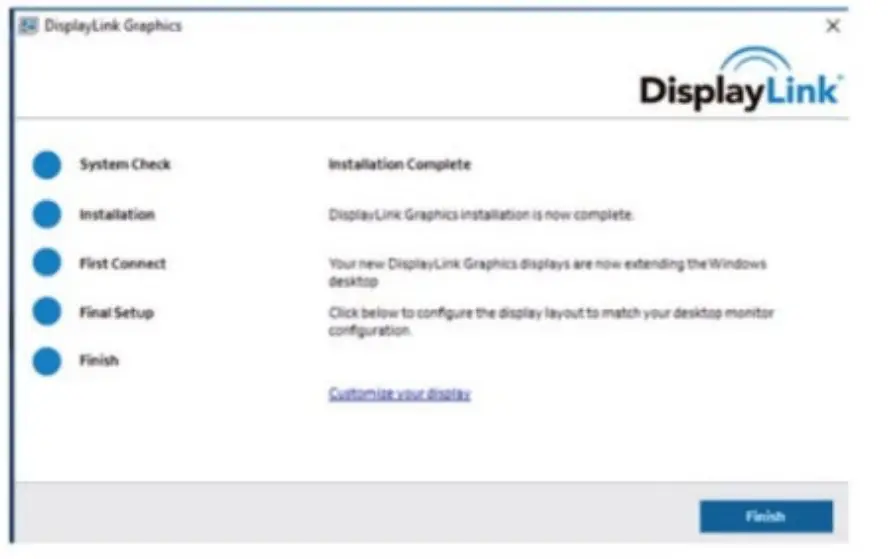Click the 'installation is now complete' sentence

coord(481,214)
